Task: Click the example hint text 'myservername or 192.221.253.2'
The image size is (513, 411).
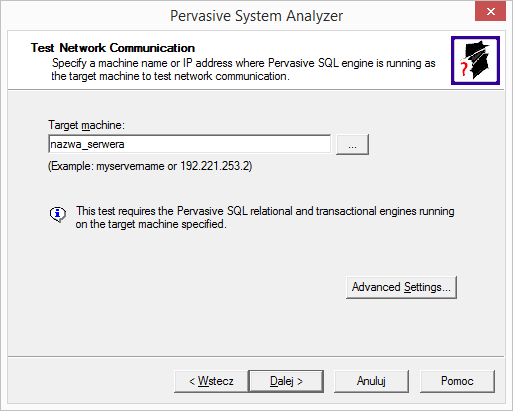Action: tap(173, 166)
